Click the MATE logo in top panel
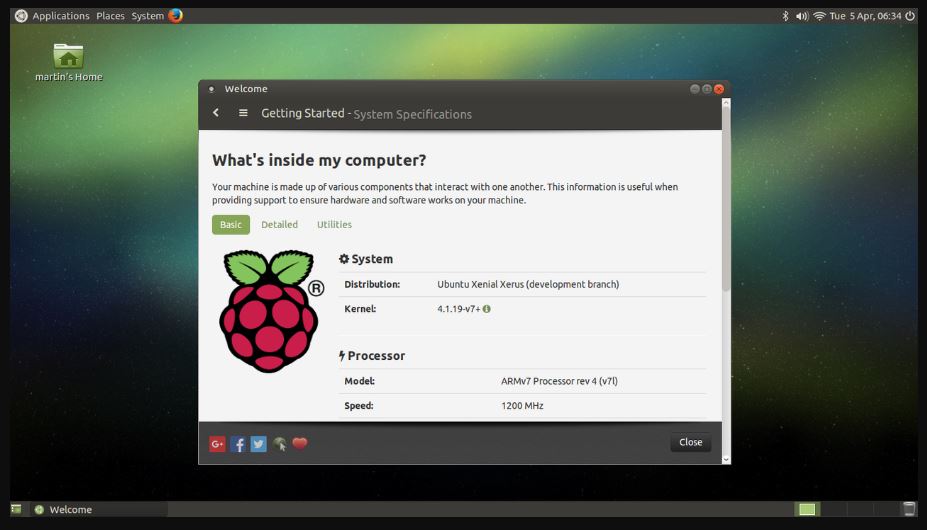 21,16
